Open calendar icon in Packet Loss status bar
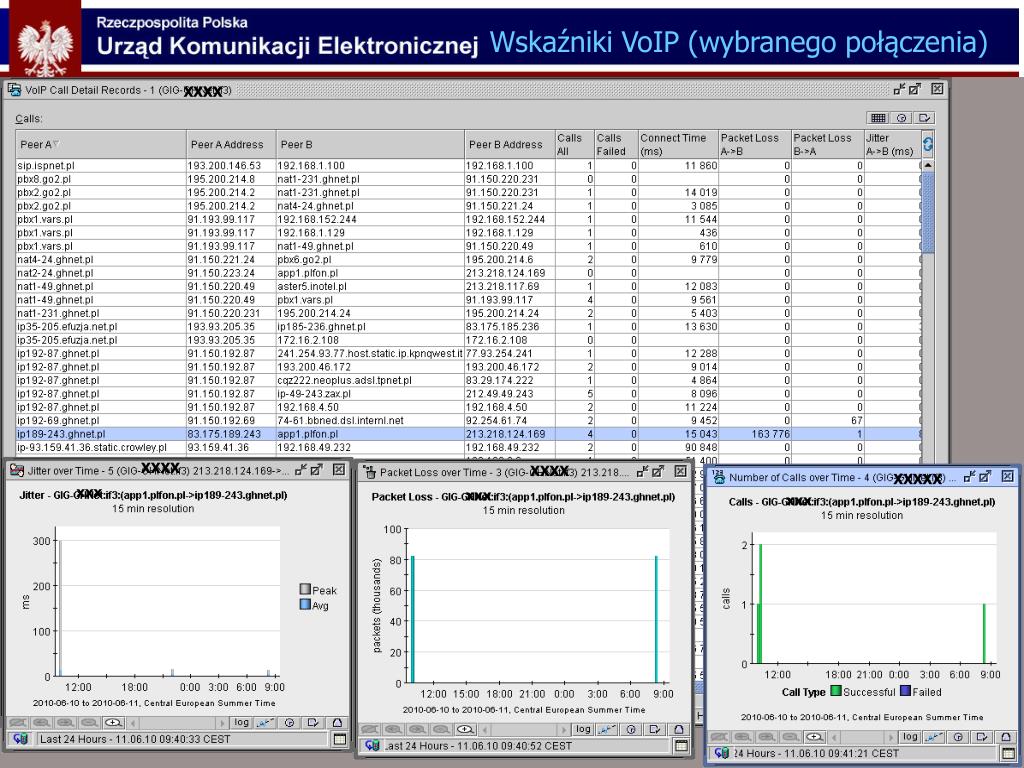 [681, 746]
